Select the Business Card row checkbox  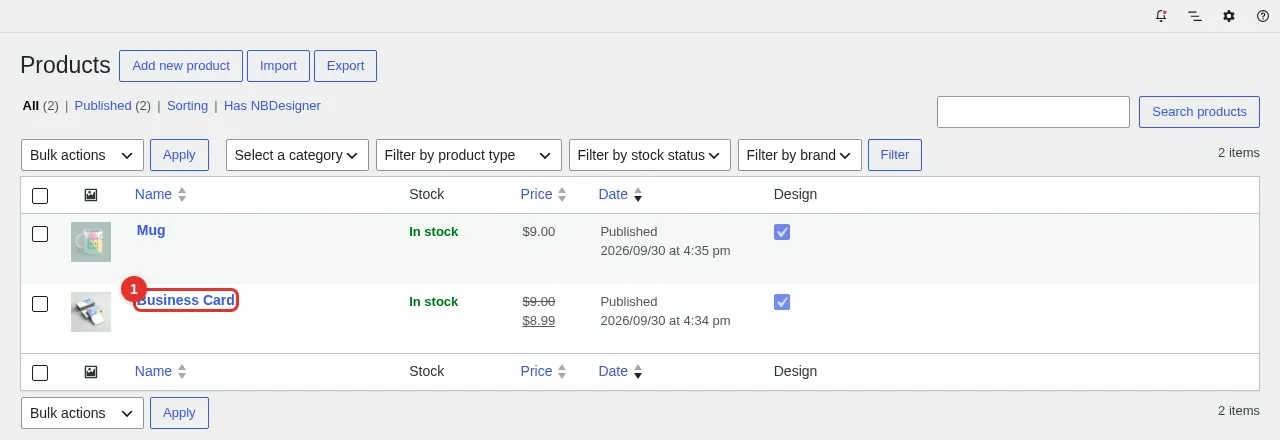[x=40, y=304]
